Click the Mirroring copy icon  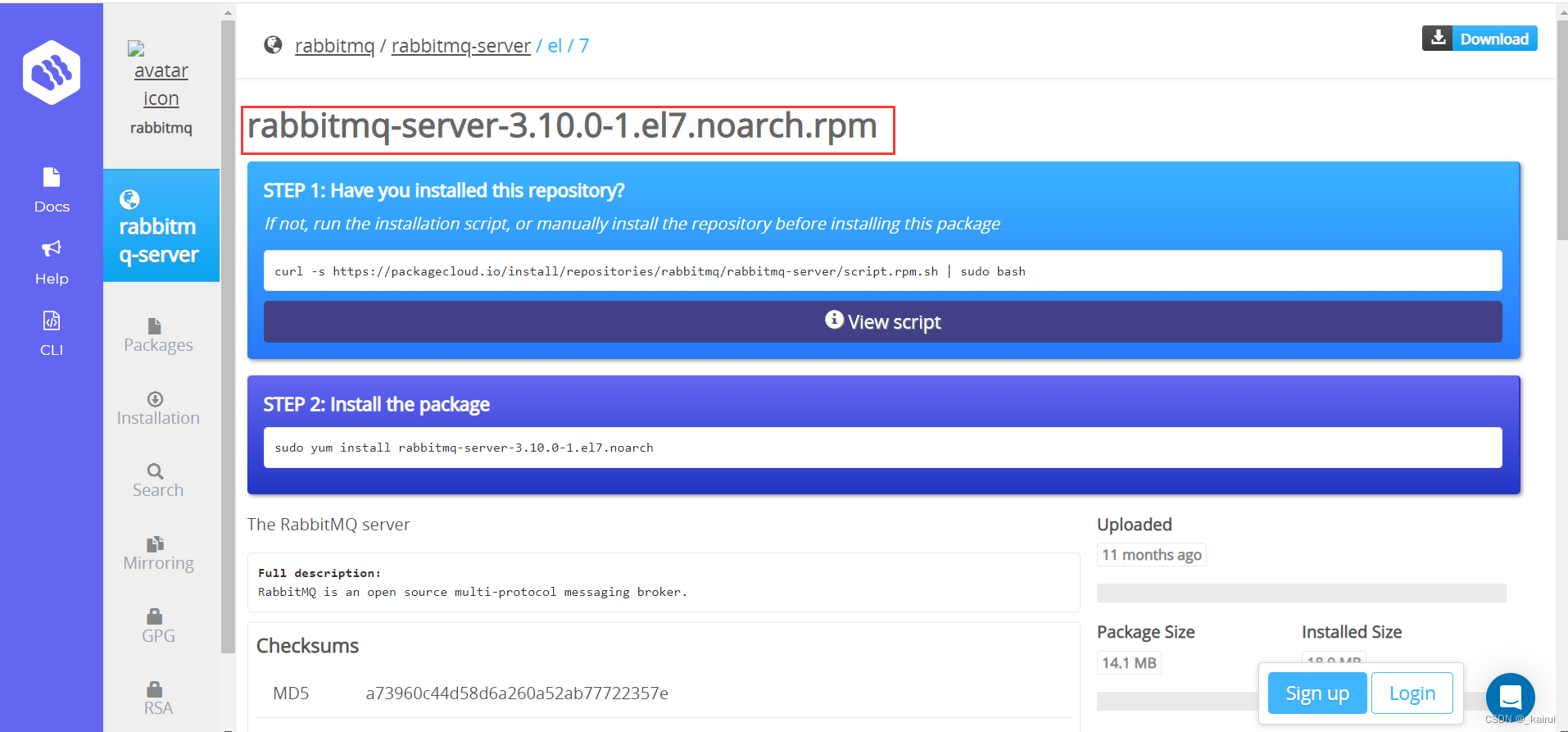tap(155, 543)
